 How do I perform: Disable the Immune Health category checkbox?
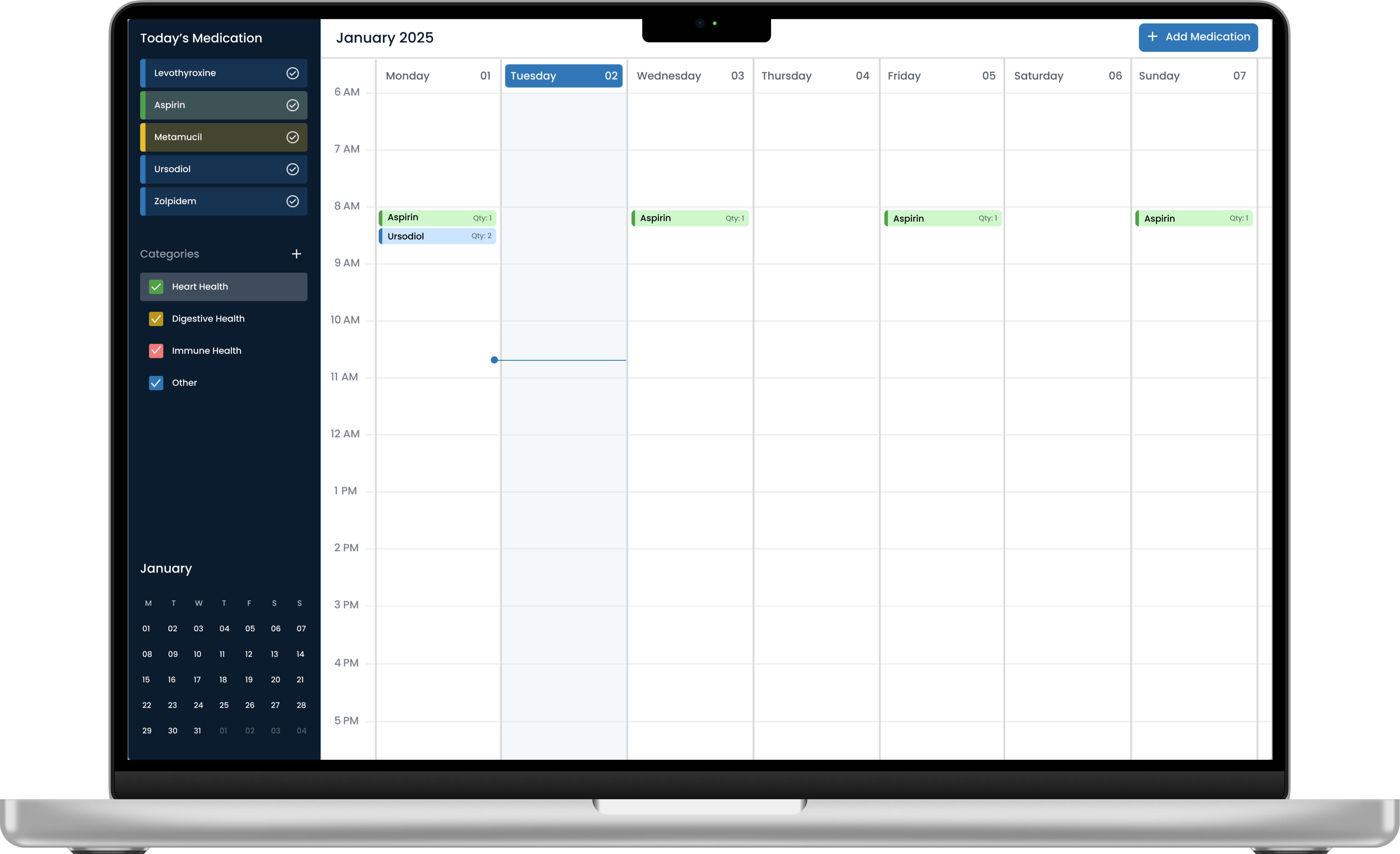tap(156, 351)
